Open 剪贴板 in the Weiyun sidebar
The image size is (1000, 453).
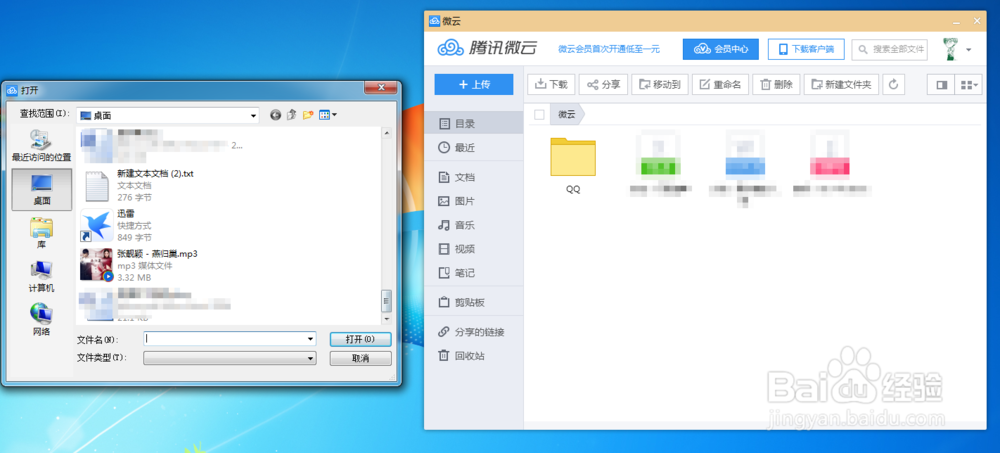click(473, 302)
